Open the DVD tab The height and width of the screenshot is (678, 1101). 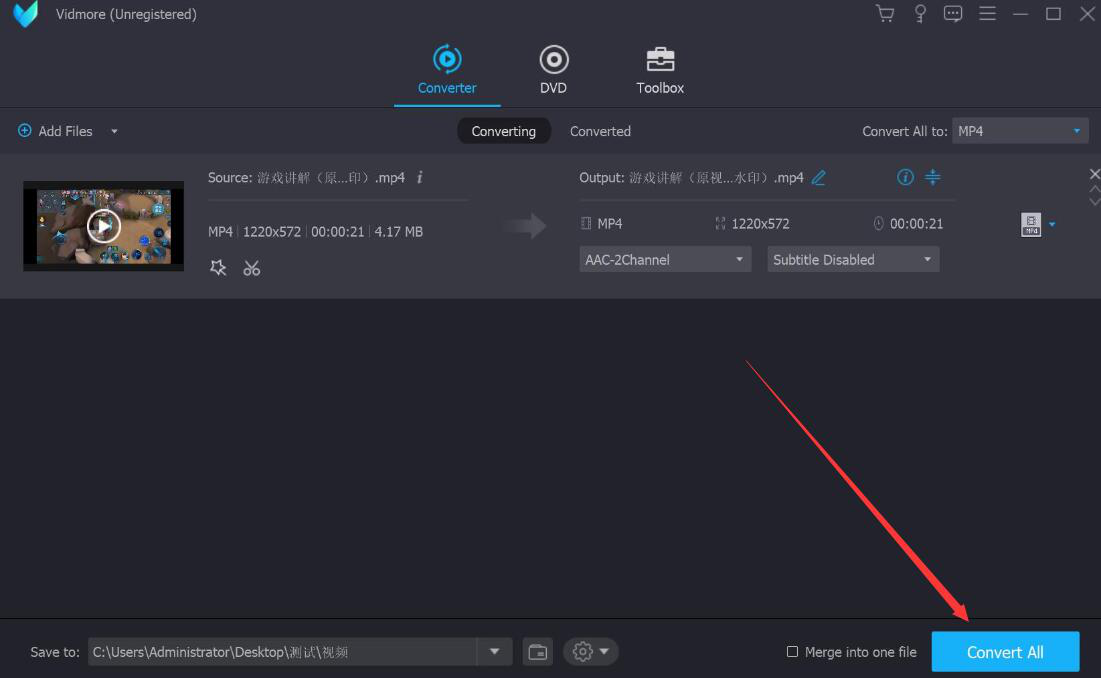point(553,70)
